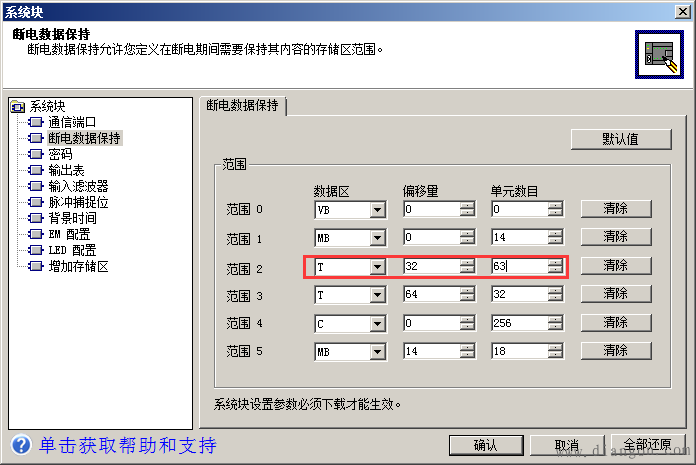Click the PLC system block image at top right
The image size is (696, 465).
[659, 55]
